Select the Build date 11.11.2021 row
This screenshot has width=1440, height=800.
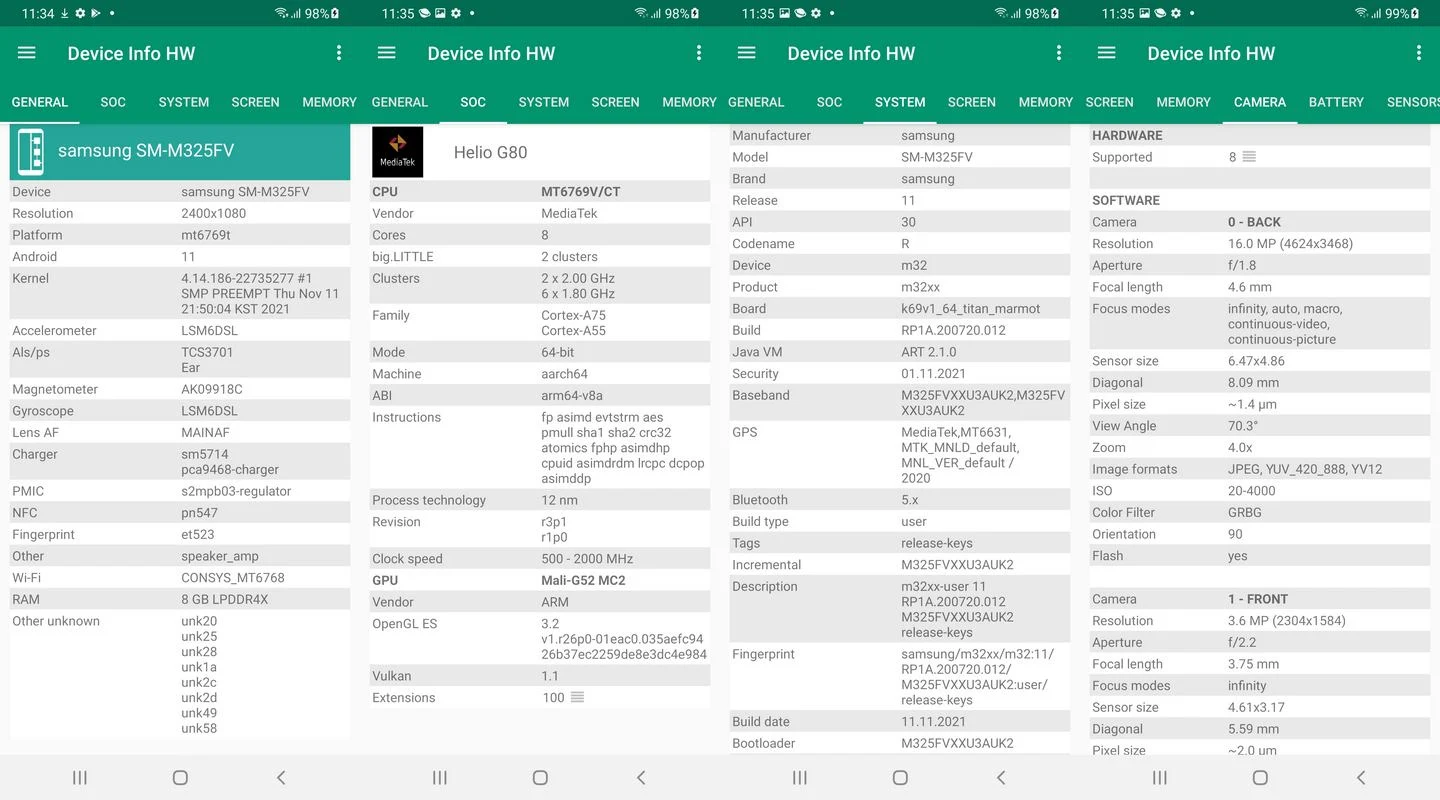point(900,721)
